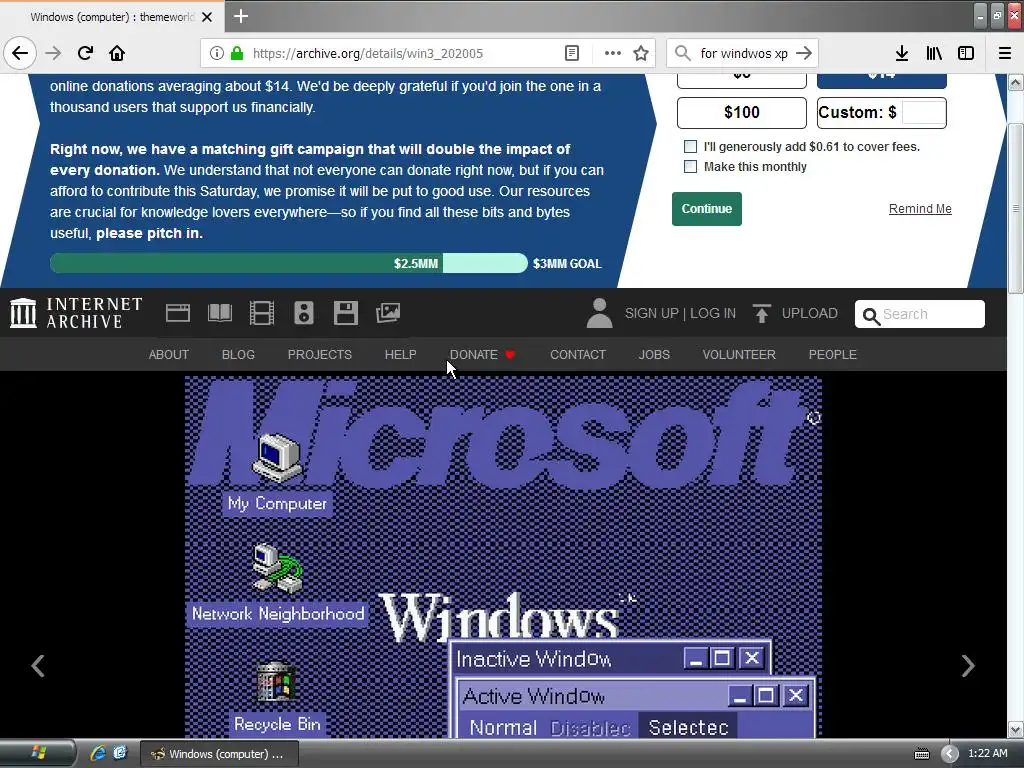Click the page vertical scrollbar thumb
Screen dimensions: 1024x768
[1016, 208]
